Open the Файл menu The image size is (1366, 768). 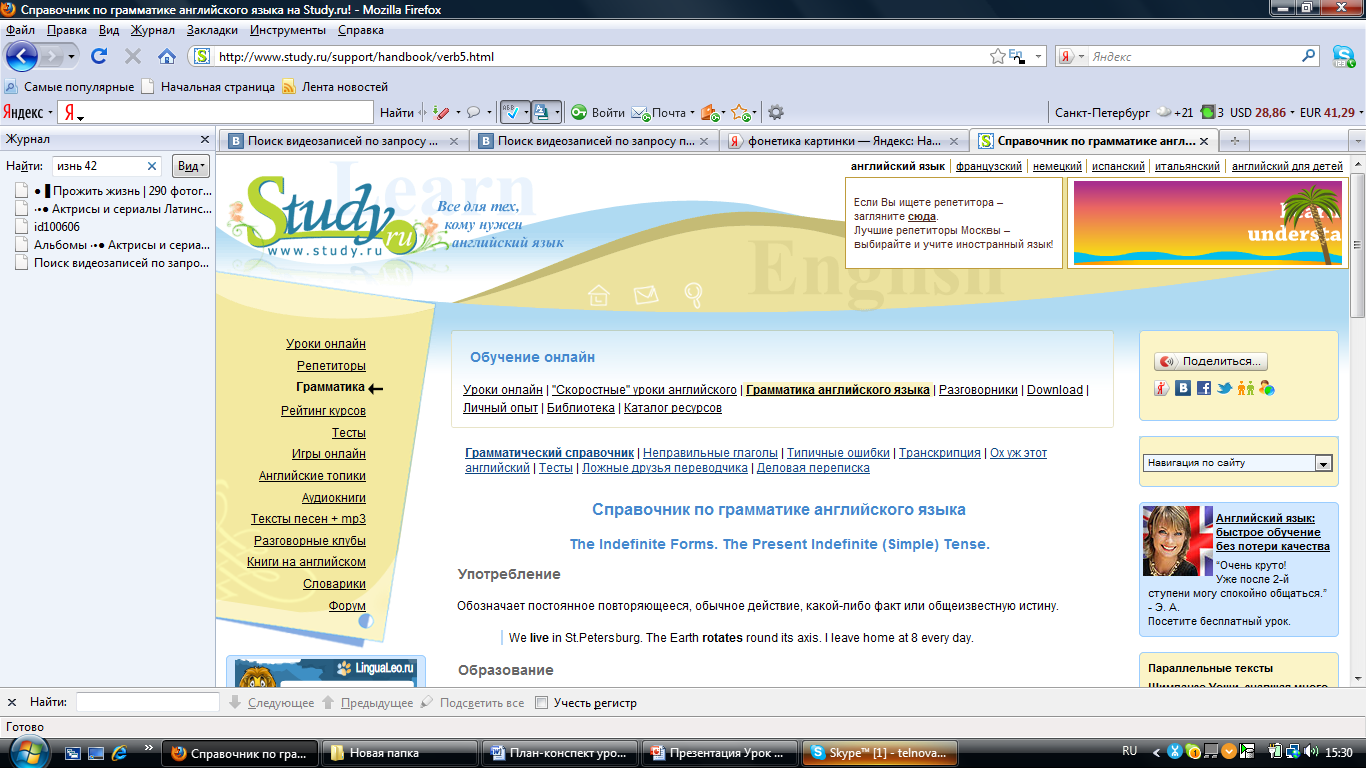click(x=20, y=30)
